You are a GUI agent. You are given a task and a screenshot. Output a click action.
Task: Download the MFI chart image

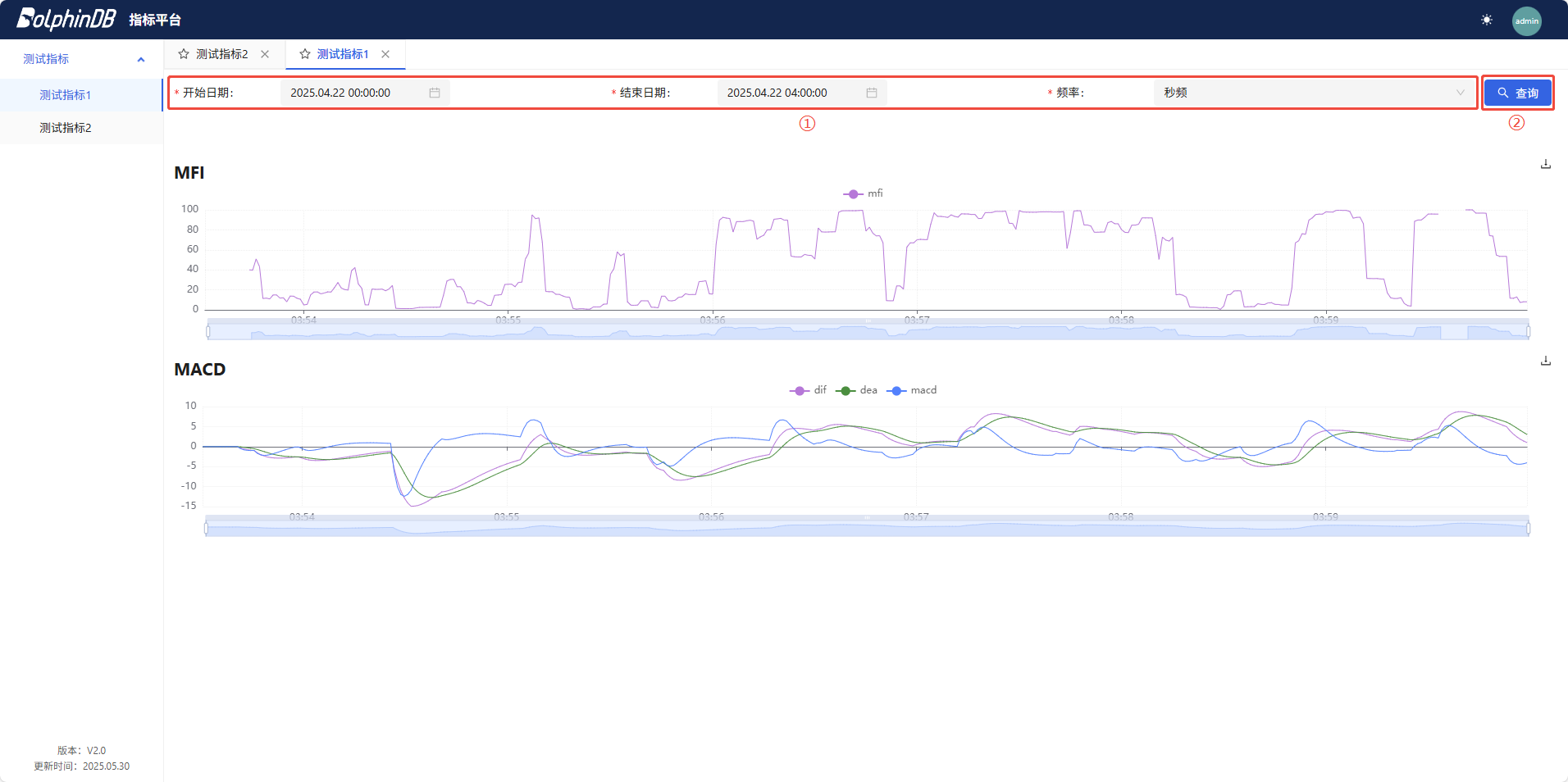click(1545, 164)
